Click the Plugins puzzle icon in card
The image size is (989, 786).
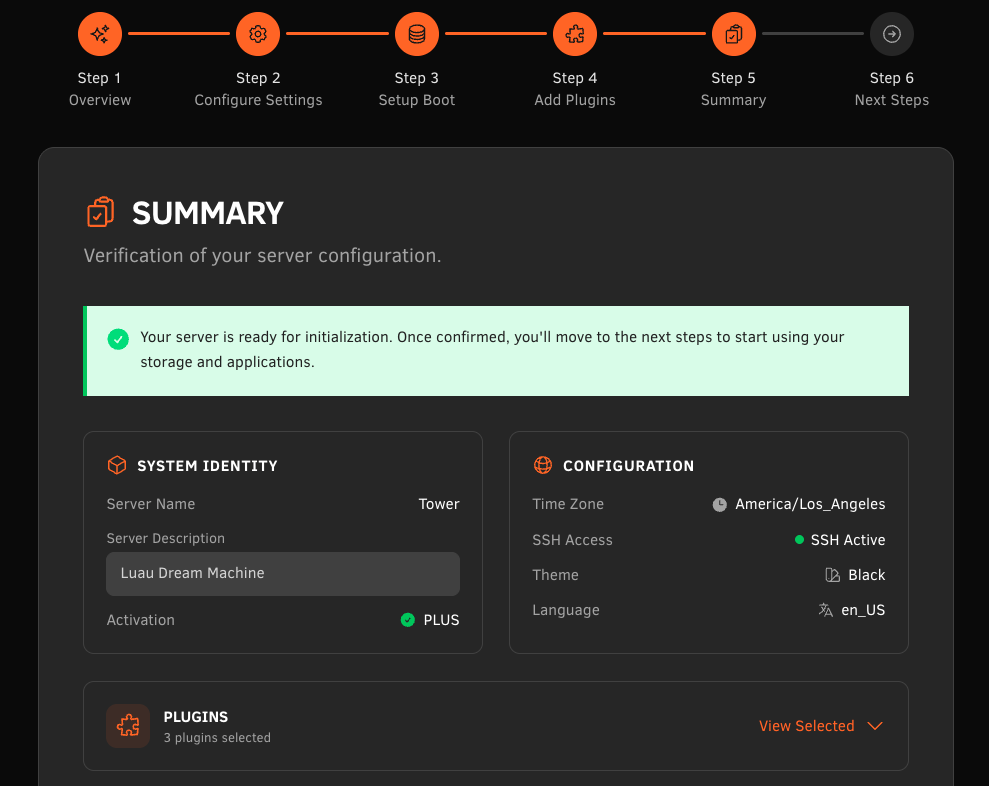coord(128,726)
